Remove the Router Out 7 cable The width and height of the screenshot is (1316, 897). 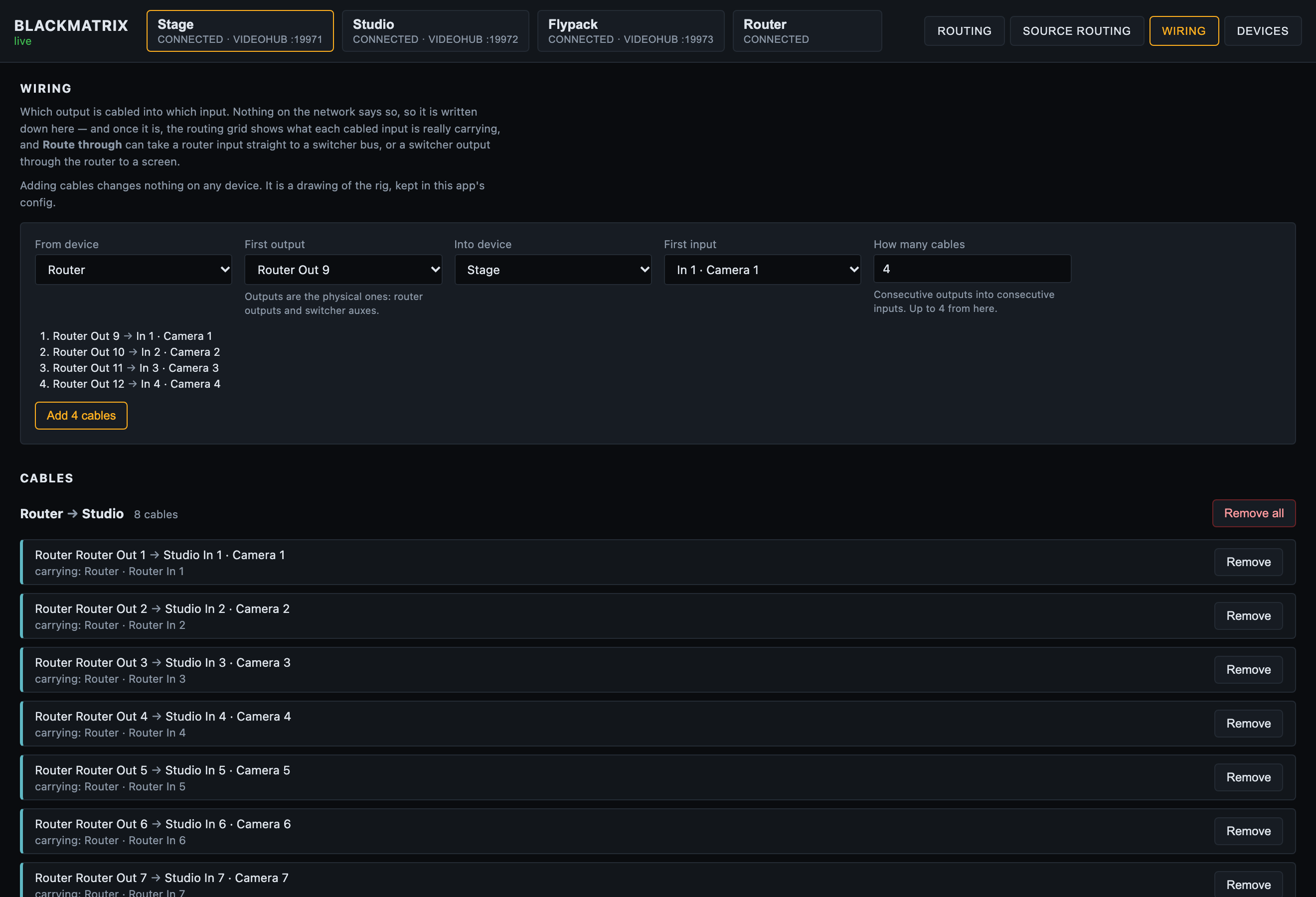click(x=1248, y=884)
